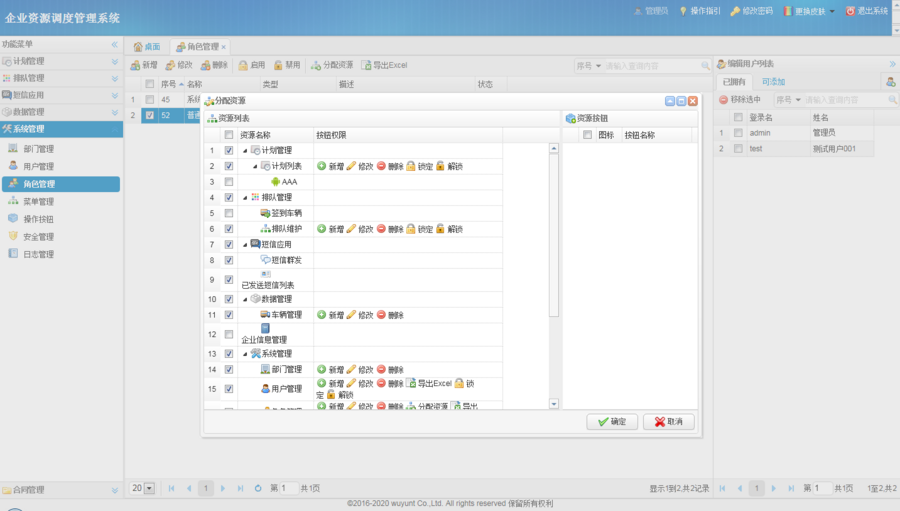Collapse the 计划管理 tree node
900x511 pixels.
coord(245,150)
